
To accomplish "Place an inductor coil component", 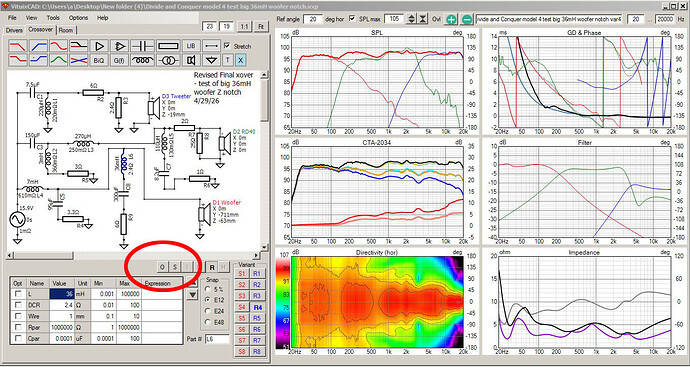I will pyautogui.click(x=143, y=60).
